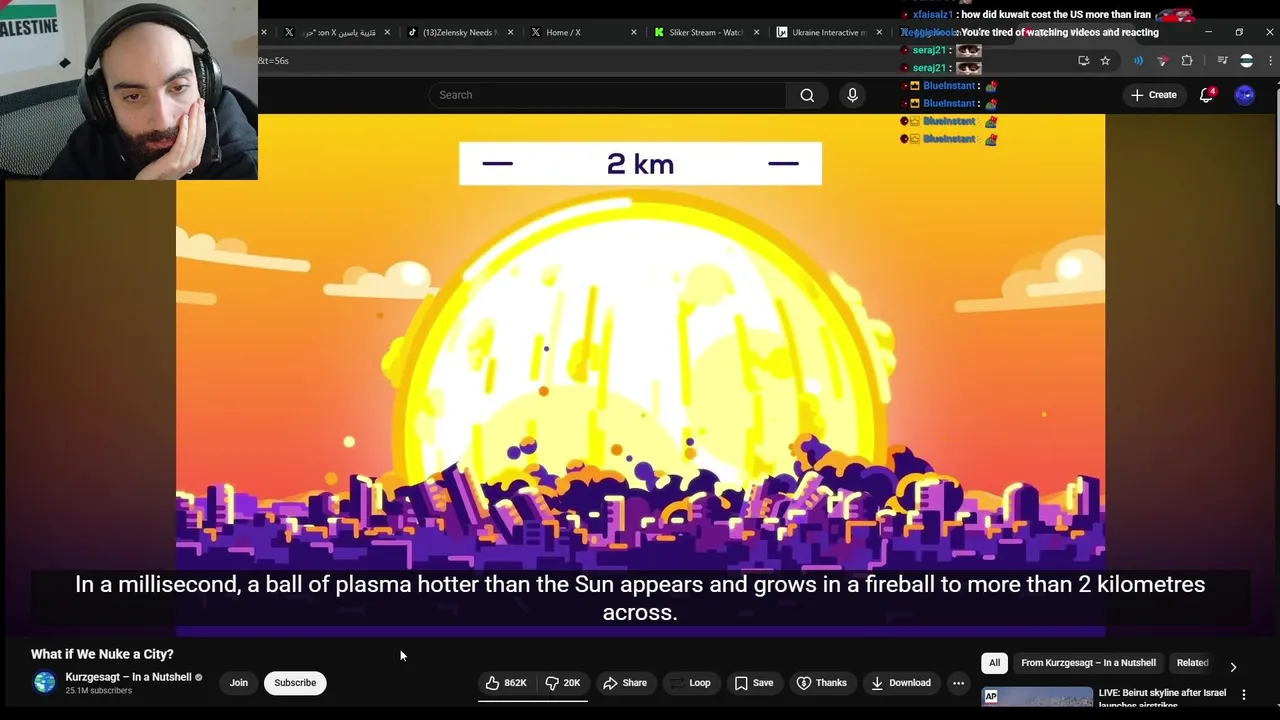Share this video
Viewport: 1280px width, 720px height.
(625, 683)
